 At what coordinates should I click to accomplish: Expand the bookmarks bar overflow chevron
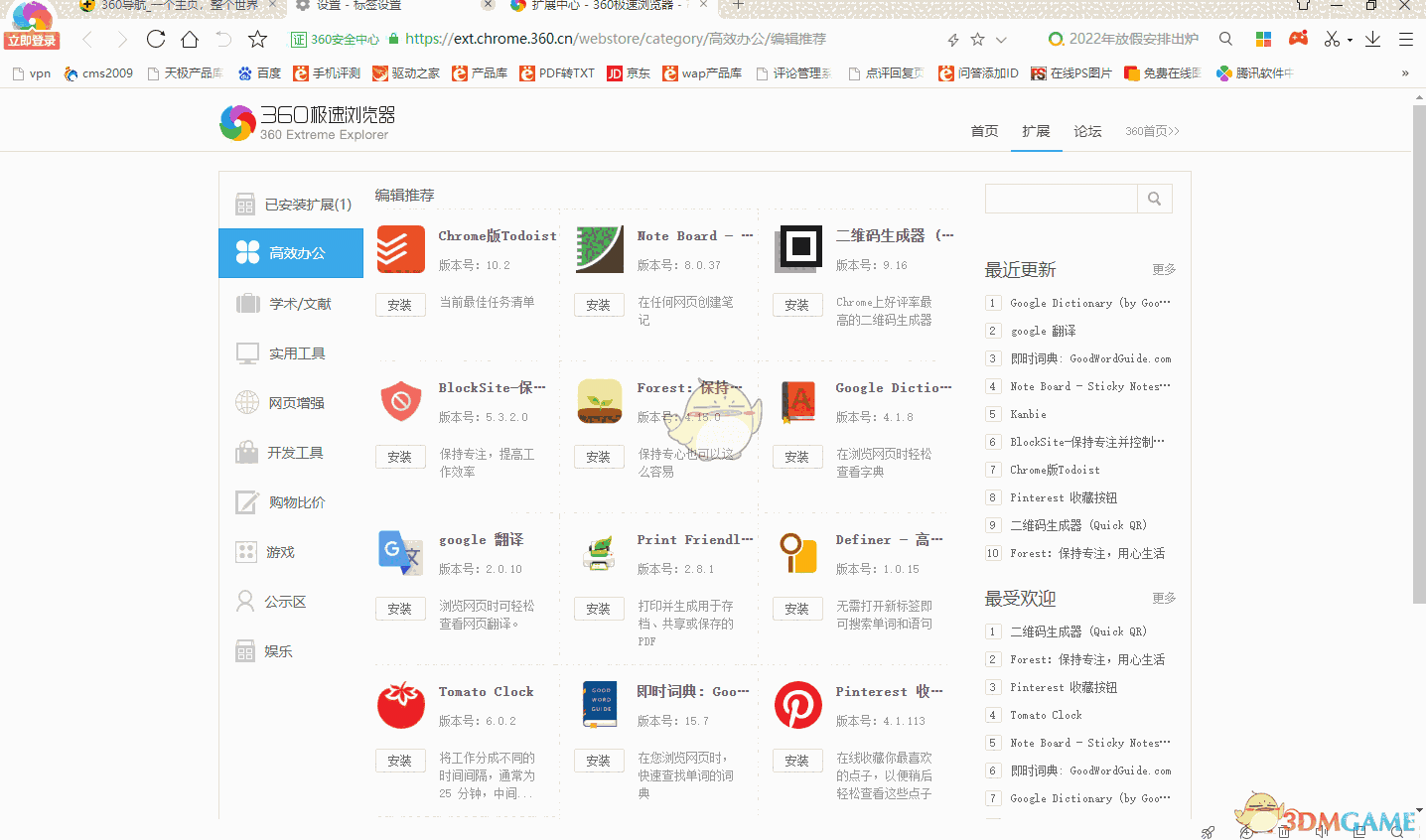tap(1404, 73)
